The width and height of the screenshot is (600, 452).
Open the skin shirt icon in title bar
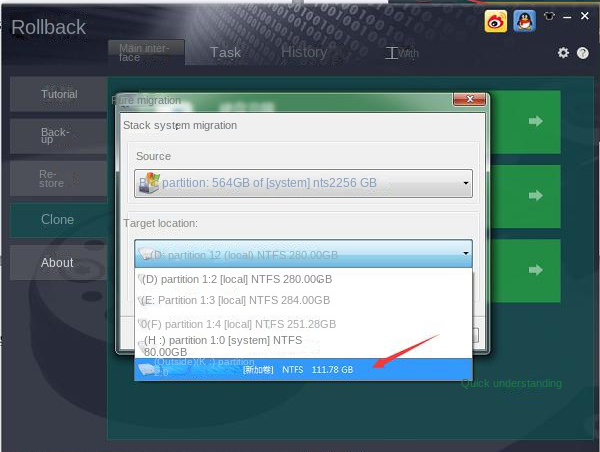click(x=549, y=16)
